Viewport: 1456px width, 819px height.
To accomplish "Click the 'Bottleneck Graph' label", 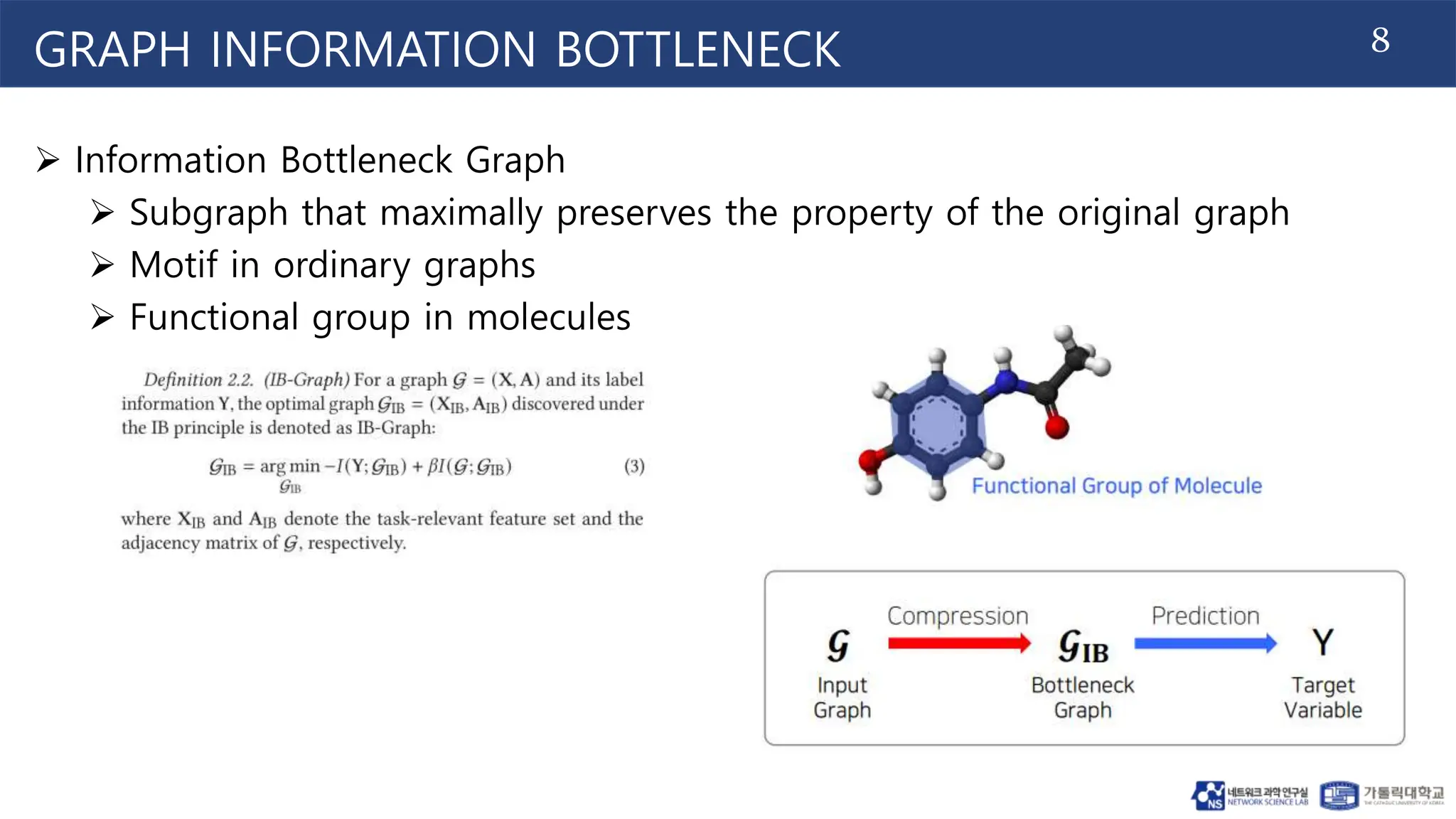I will 1082,697.
